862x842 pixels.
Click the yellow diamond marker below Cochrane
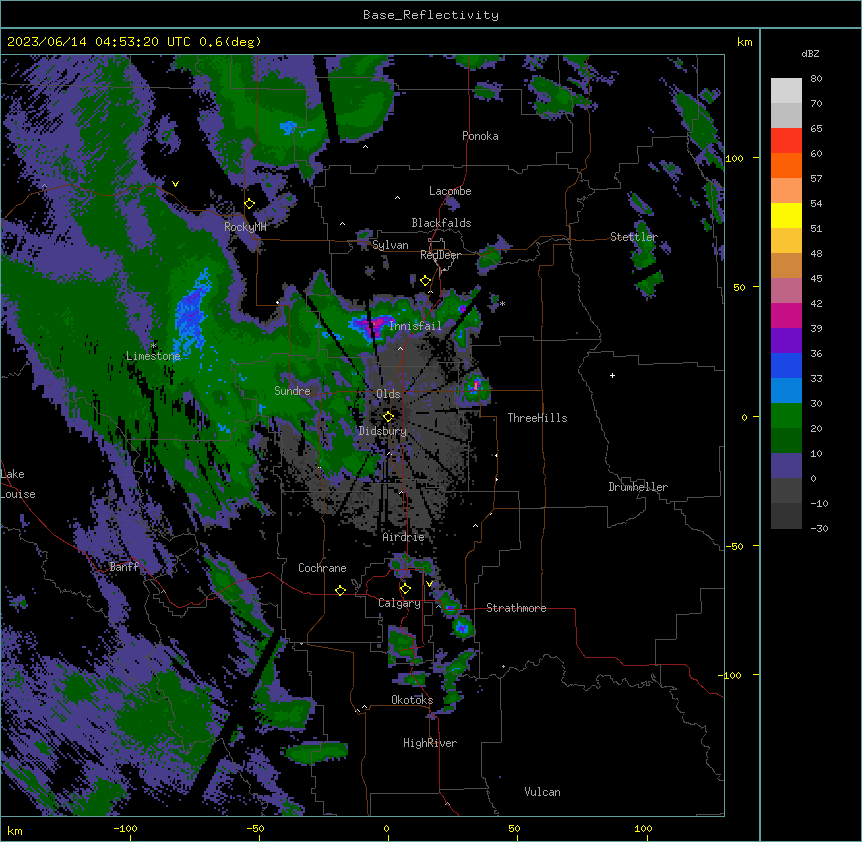tap(340, 590)
